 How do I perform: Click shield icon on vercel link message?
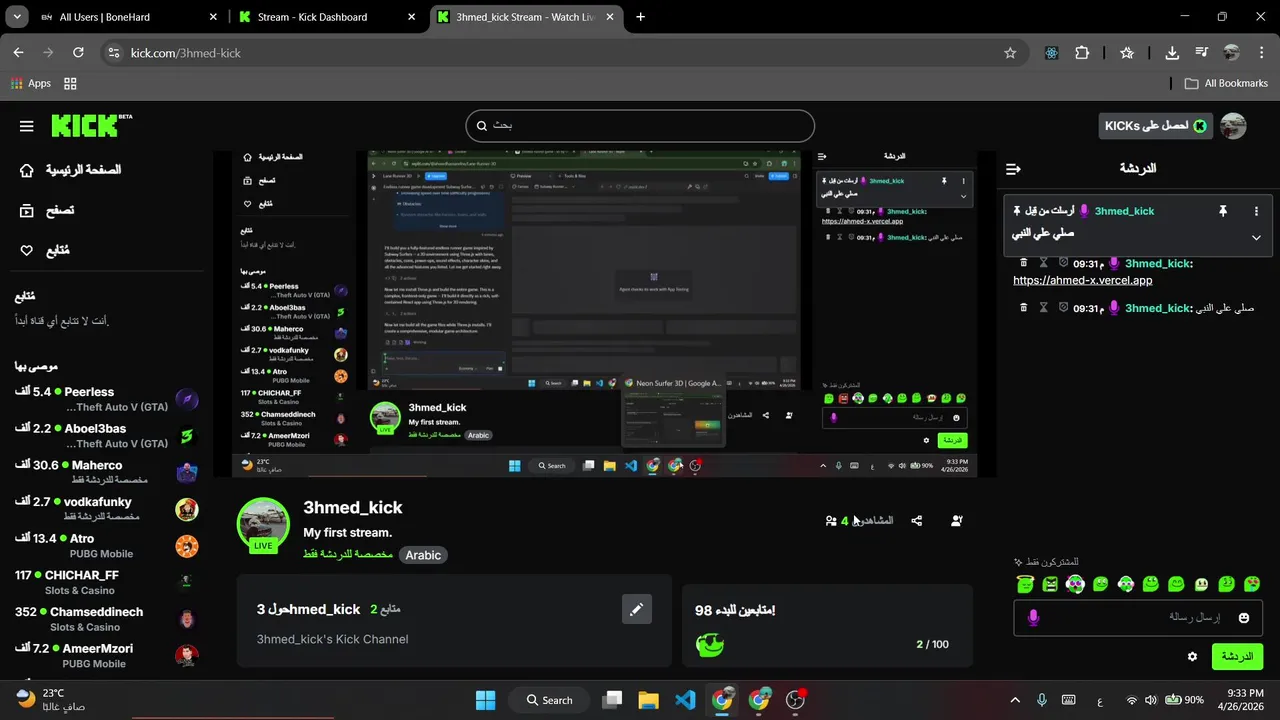pos(1064,263)
